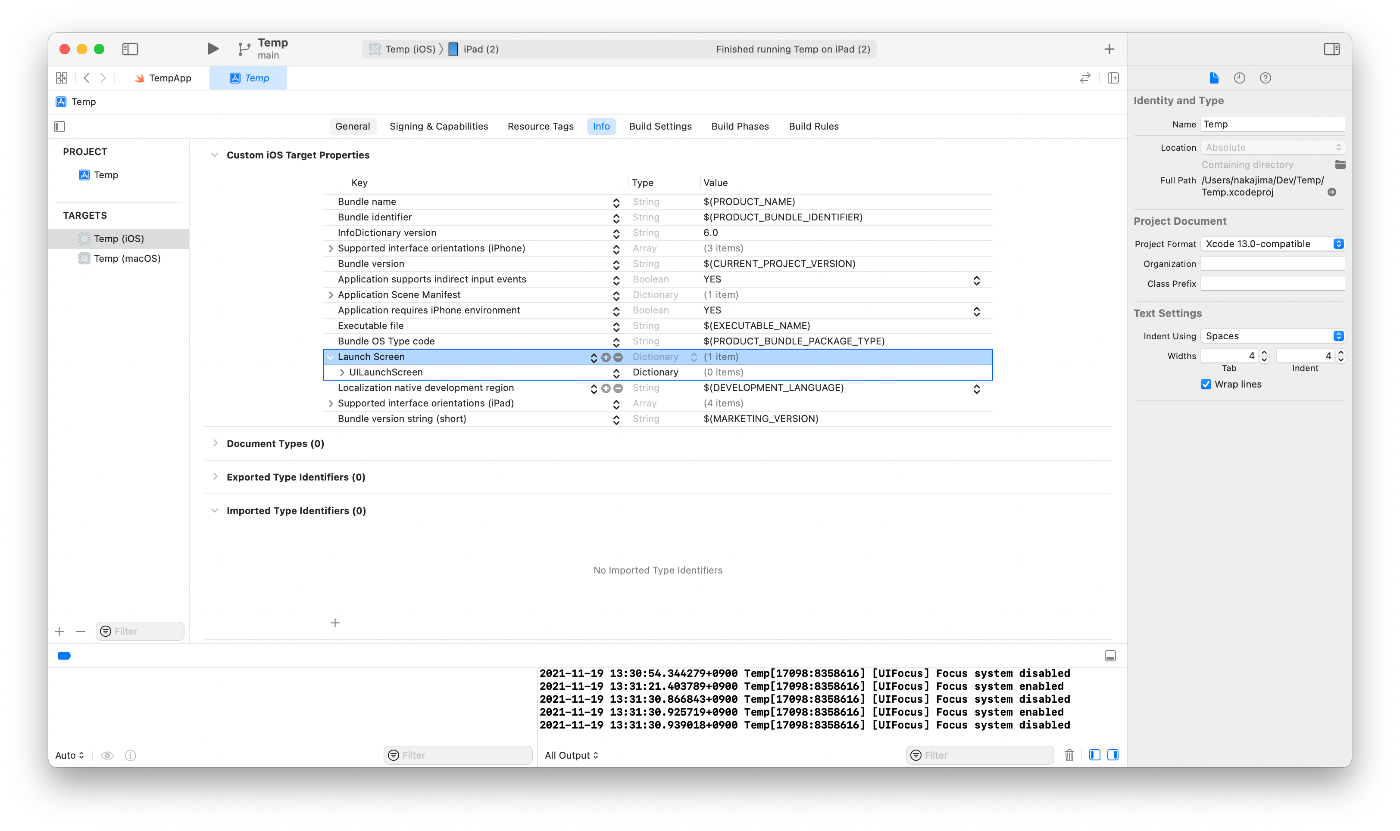Viewport: 1400px width, 831px height.
Task: Click the Organization field
Action: 1273,264
